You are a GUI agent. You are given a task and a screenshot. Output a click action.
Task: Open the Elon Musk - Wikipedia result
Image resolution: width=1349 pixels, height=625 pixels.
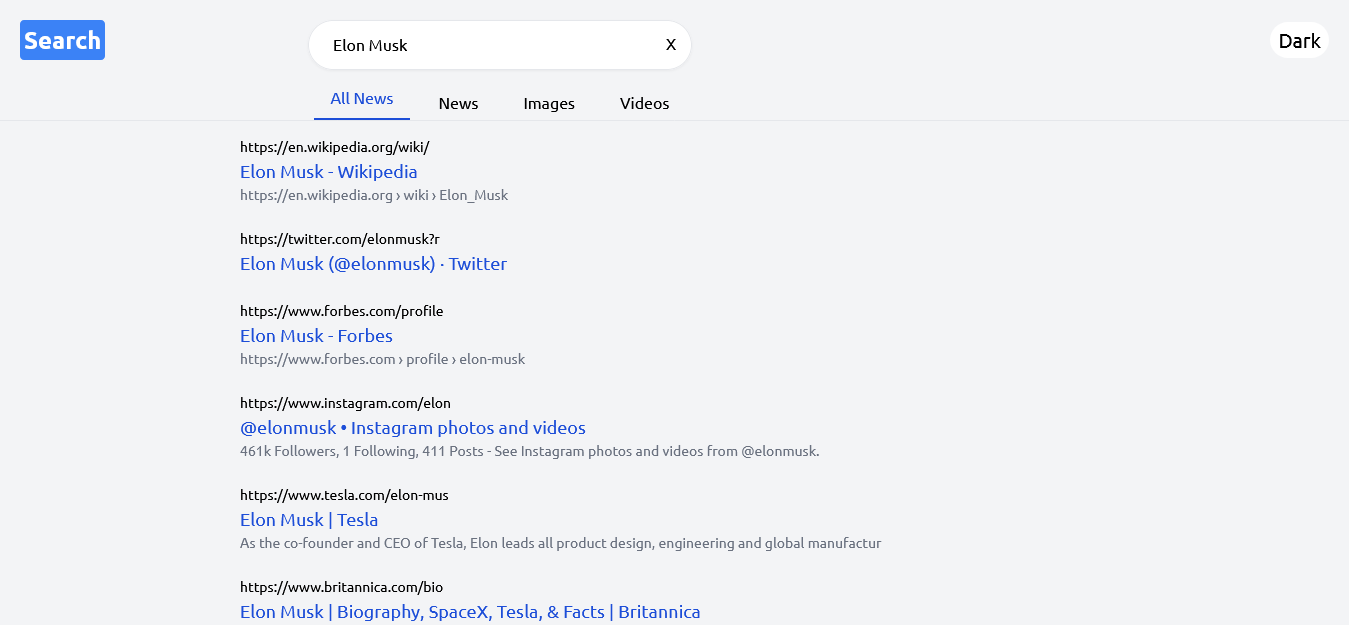[329, 172]
